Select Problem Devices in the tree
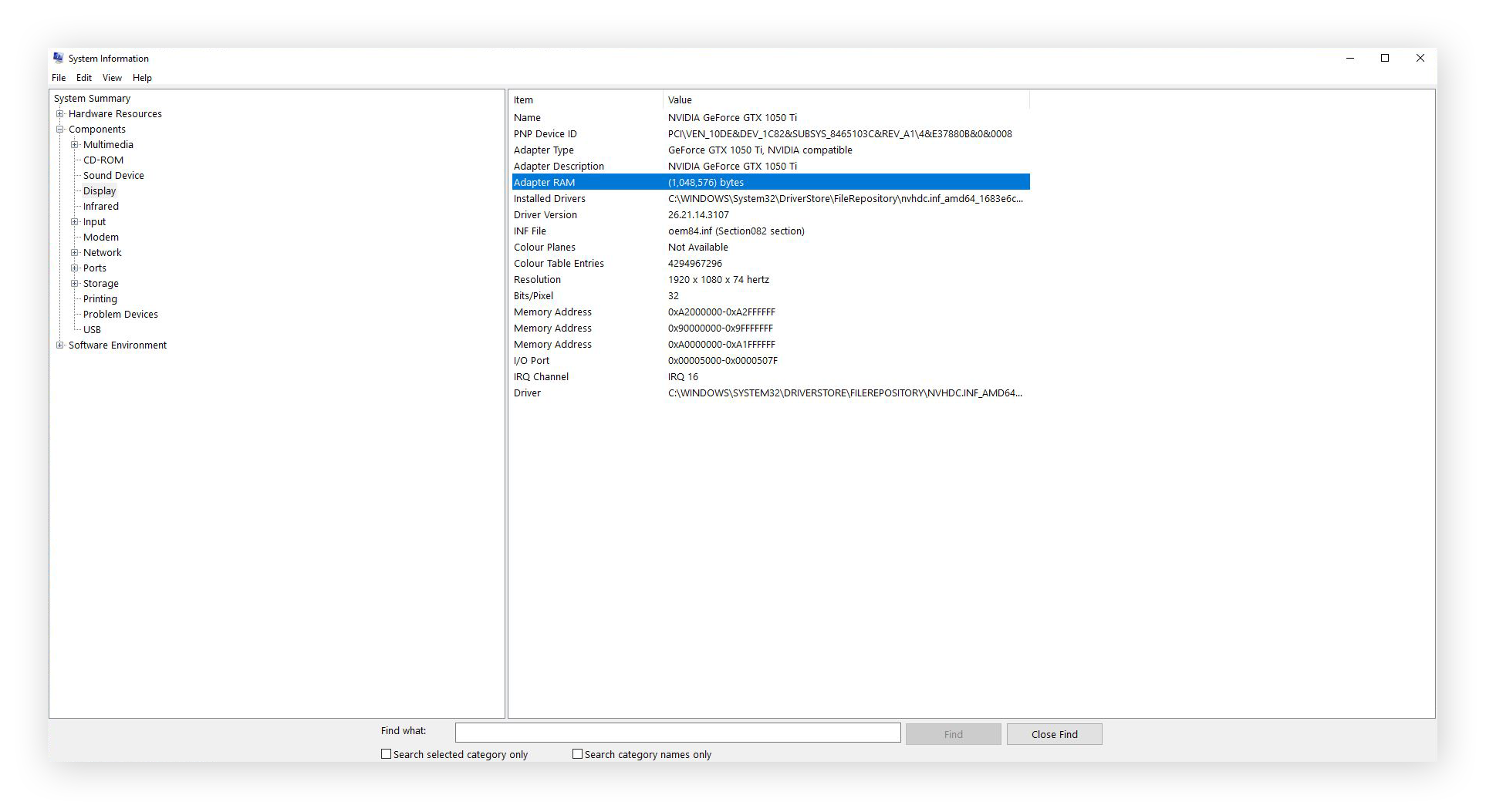The width and height of the screenshot is (1486, 812). 120,314
